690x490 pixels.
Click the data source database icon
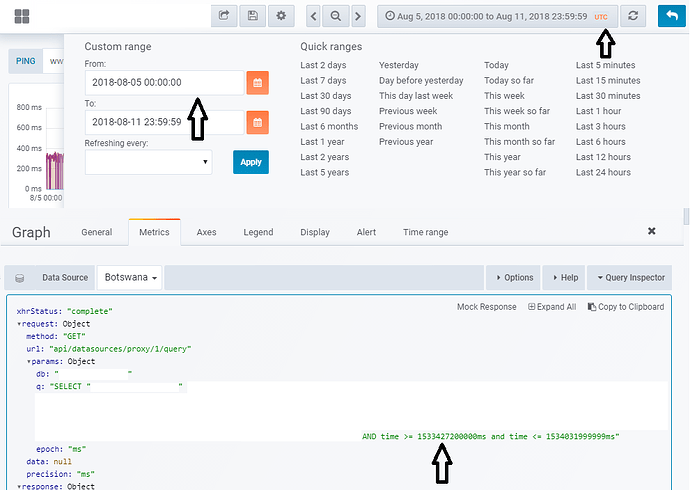tap(19, 278)
